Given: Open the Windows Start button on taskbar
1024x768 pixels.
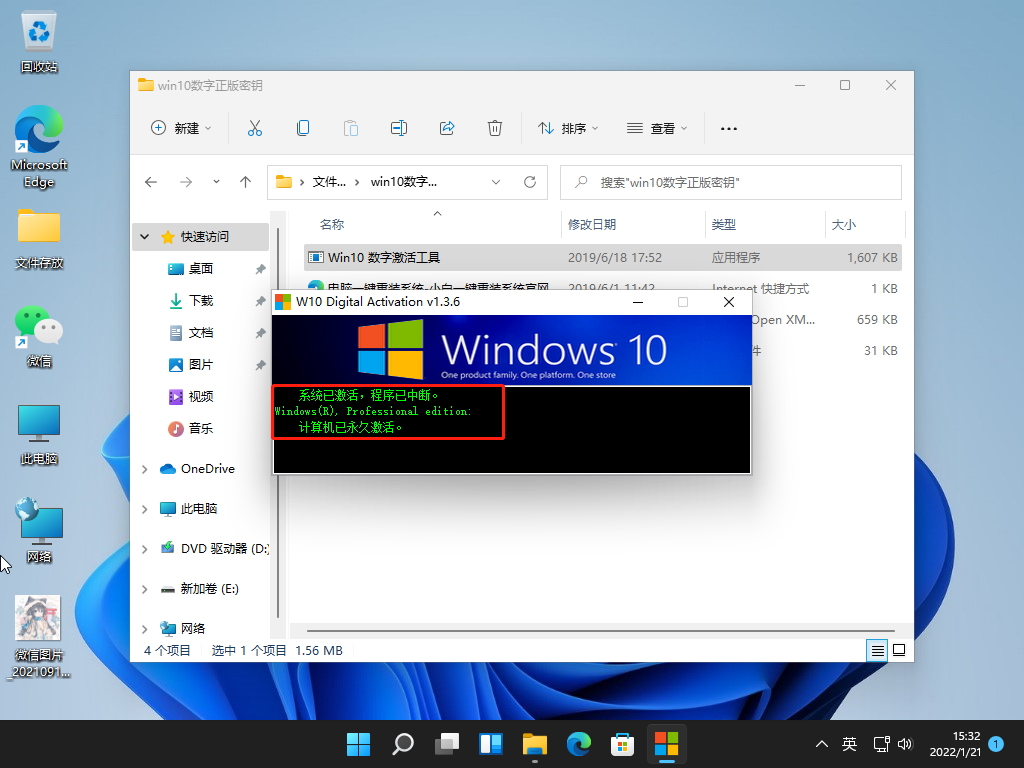Looking at the screenshot, I should point(357,744).
